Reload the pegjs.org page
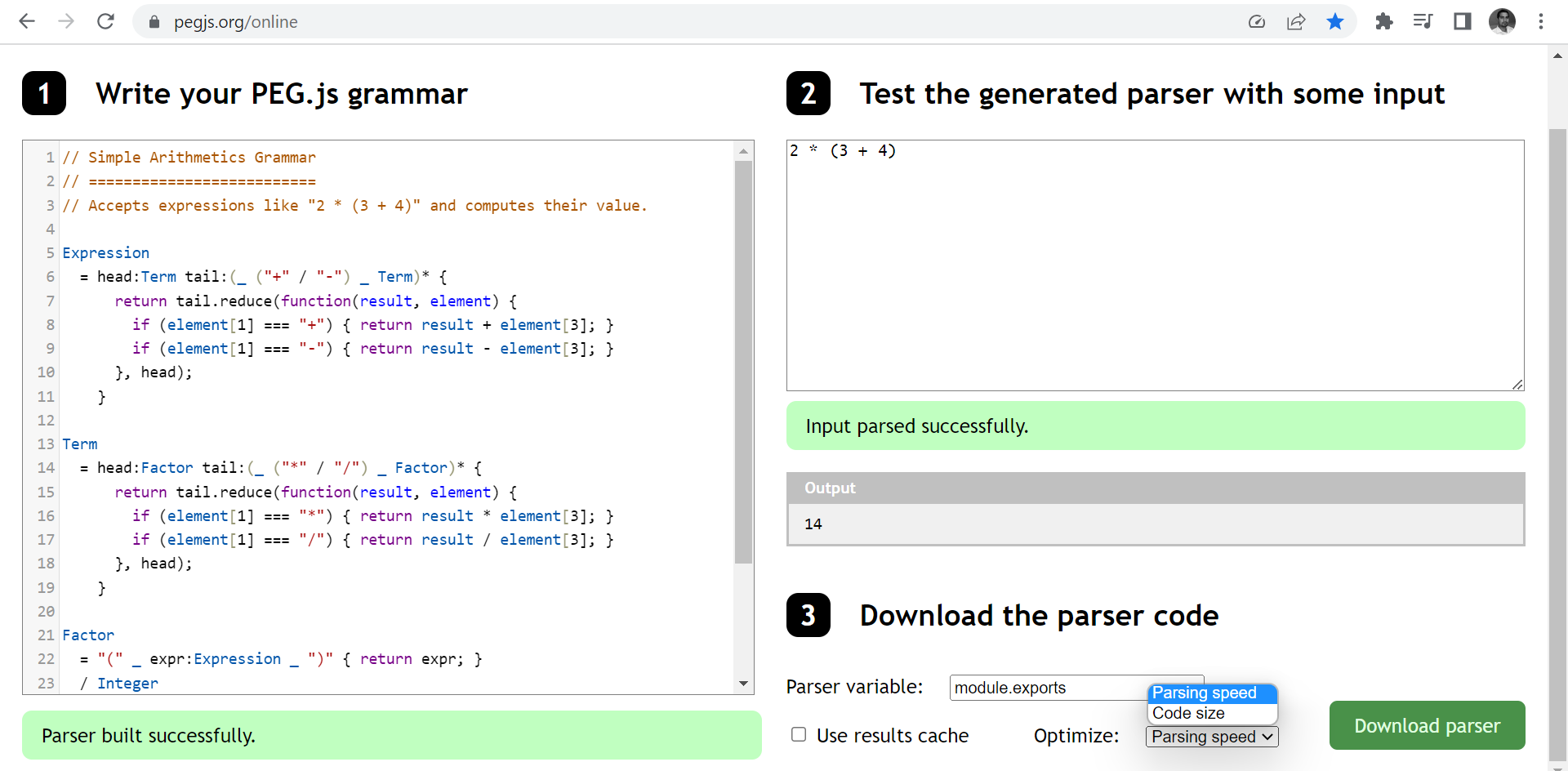Screen dimensions: 1568x771 [x=105, y=21]
